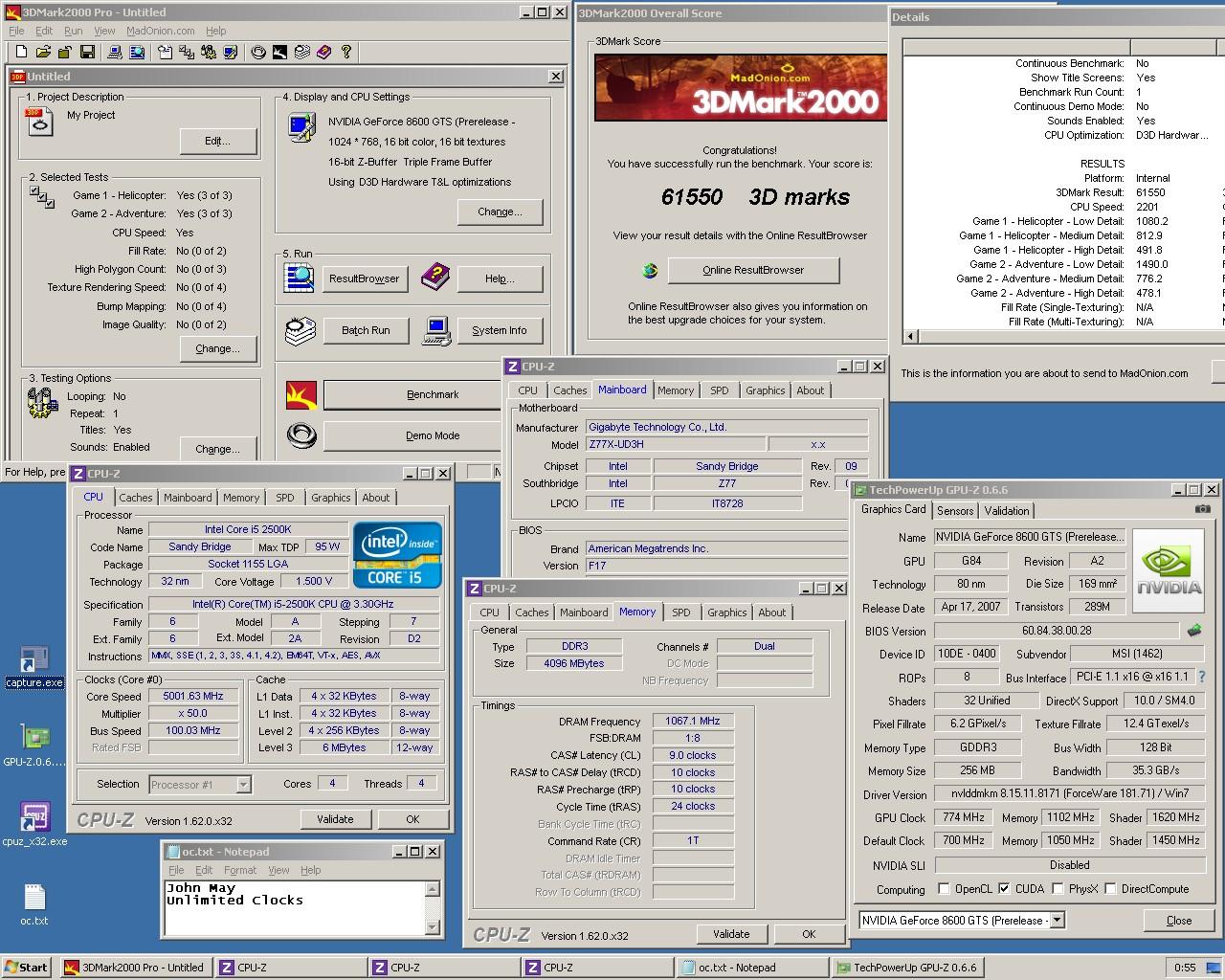Select the GPU-Z desktop shortcut icon
The width and height of the screenshot is (1225, 980).
point(33,746)
